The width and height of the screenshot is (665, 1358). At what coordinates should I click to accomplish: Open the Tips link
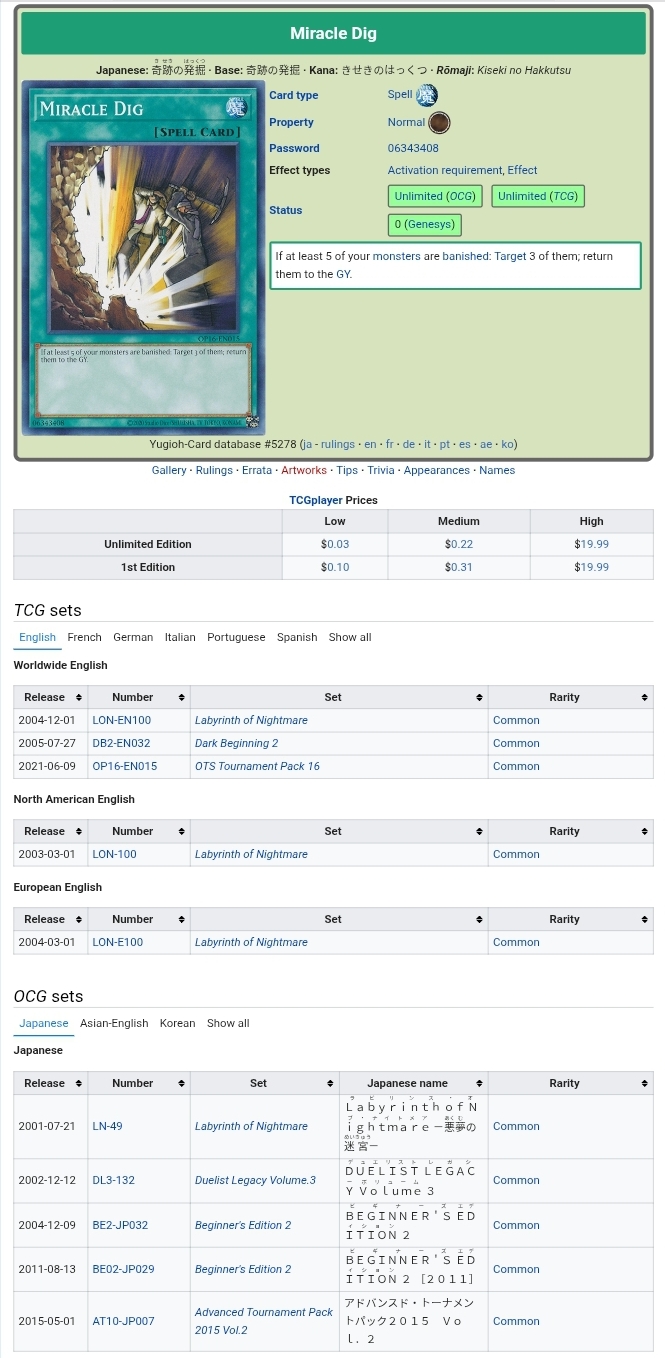tap(347, 470)
